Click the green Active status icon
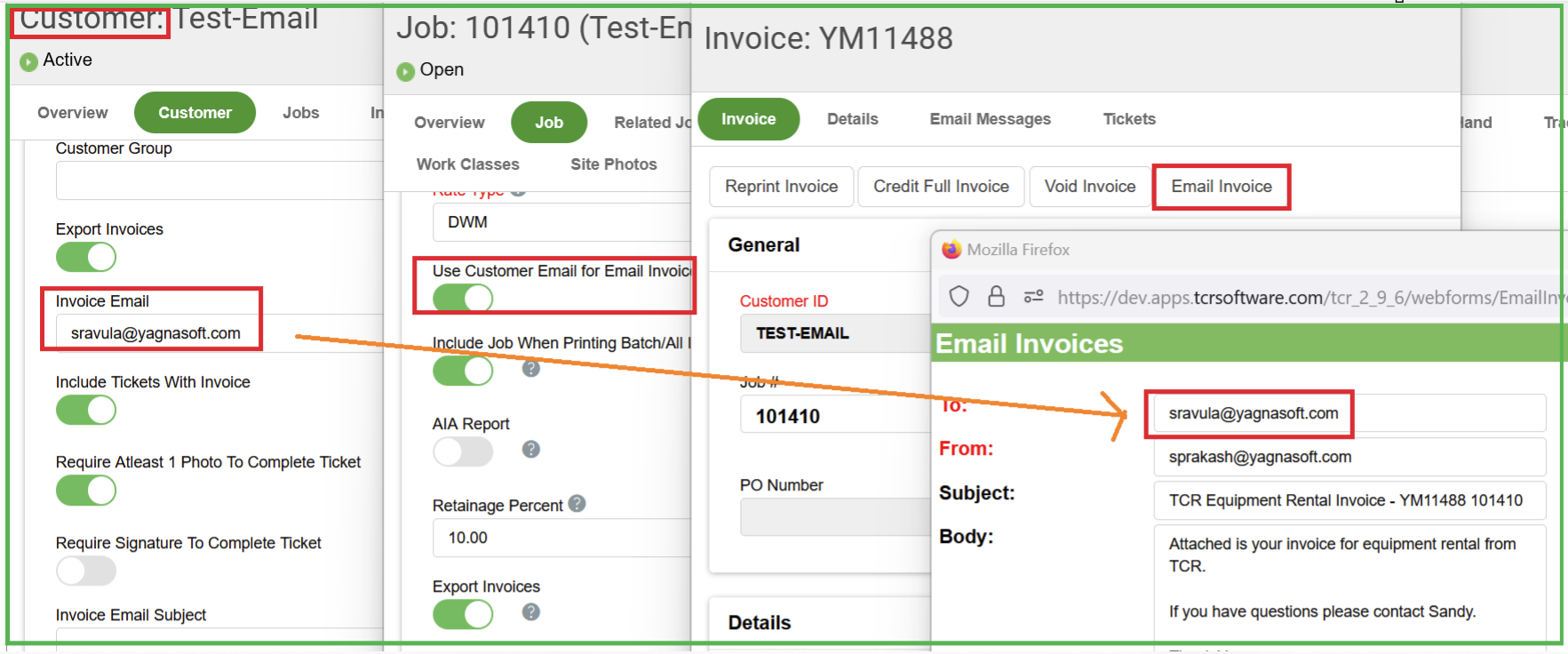Viewport: 1568px width, 654px height. (28, 61)
